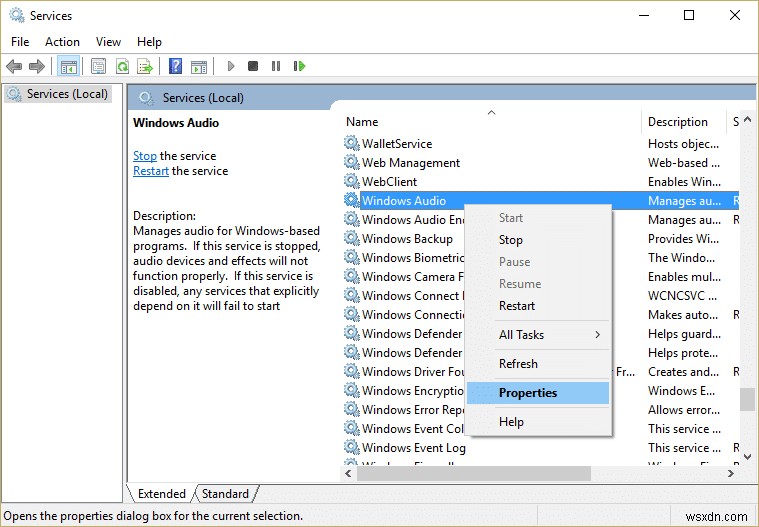
Task: Select the WalletService row
Action: coord(541,143)
